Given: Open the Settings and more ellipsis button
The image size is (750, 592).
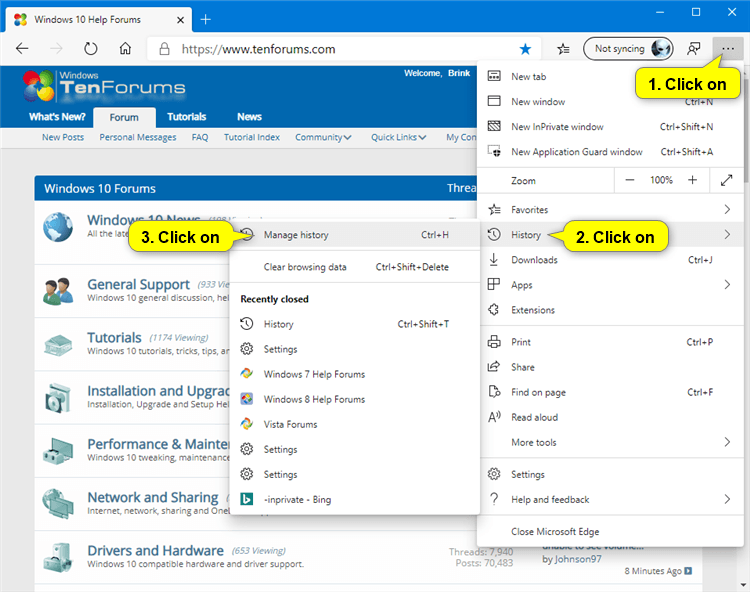Looking at the screenshot, I should pyautogui.click(x=728, y=49).
